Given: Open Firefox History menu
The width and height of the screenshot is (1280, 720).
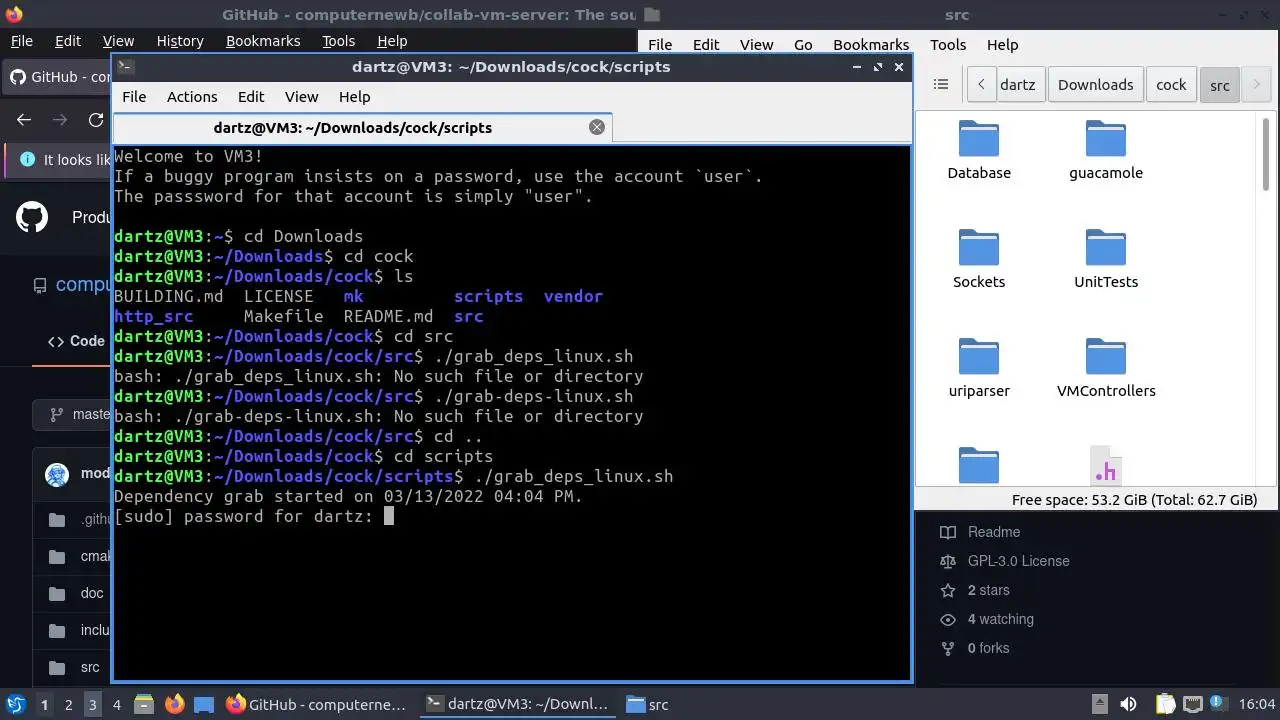Looking at the screenshot, I should (180, 41).
